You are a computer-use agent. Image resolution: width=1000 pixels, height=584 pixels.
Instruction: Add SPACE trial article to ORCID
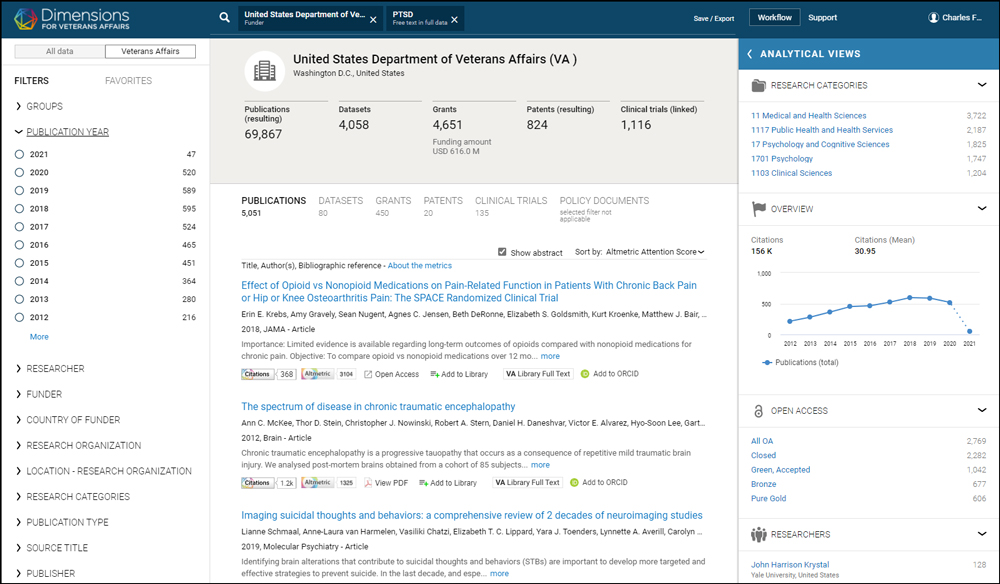610,374
